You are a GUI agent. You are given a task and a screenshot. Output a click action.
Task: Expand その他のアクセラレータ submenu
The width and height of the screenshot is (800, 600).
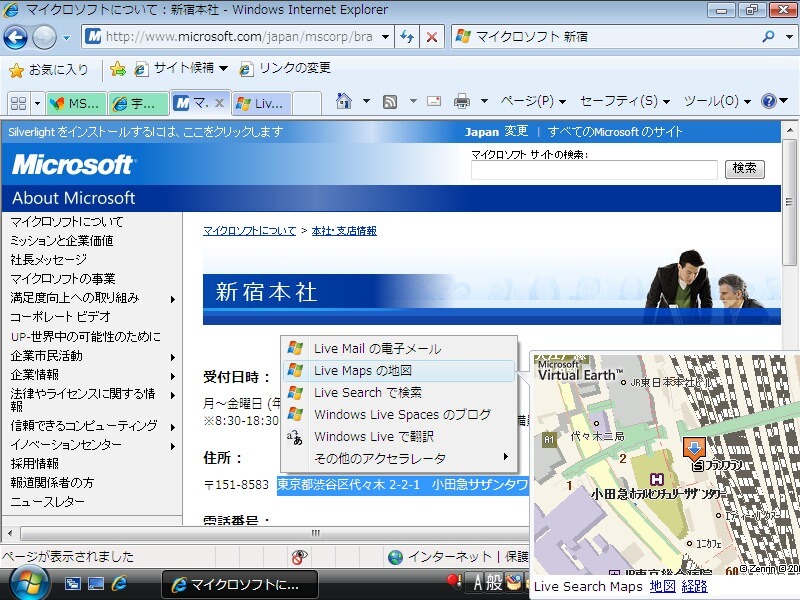(x=399, y=458)
